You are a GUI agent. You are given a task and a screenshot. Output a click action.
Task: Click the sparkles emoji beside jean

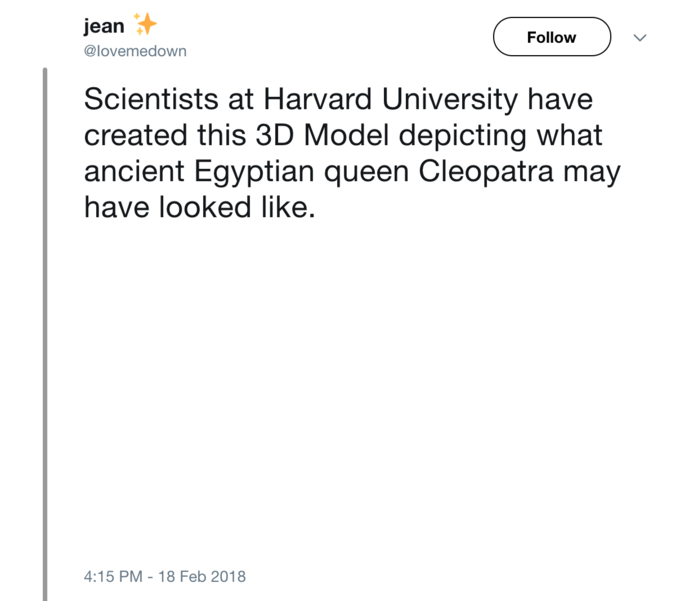pyautogui.click(x=145, y=24)
